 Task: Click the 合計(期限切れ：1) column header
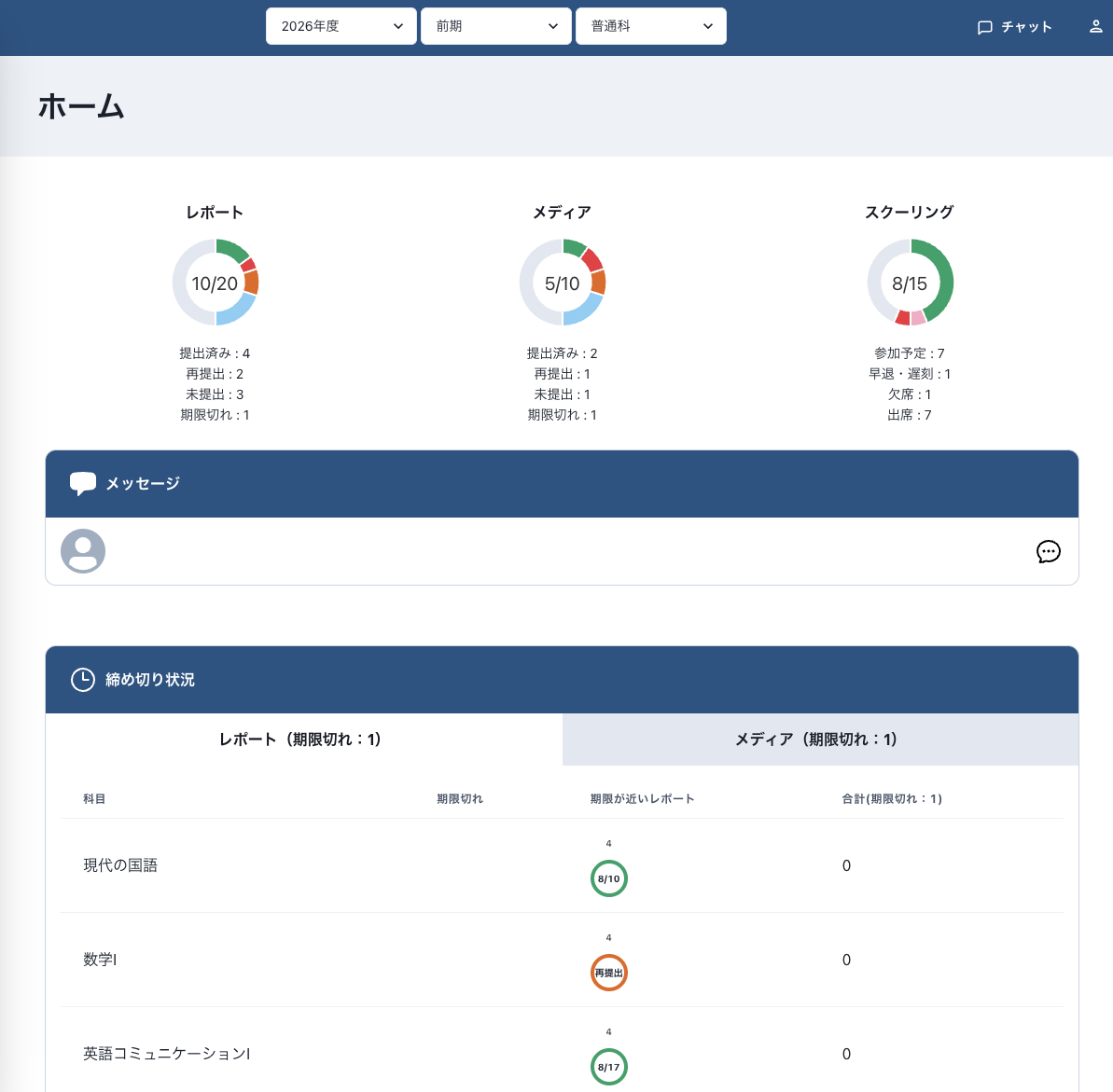(892, 799)
